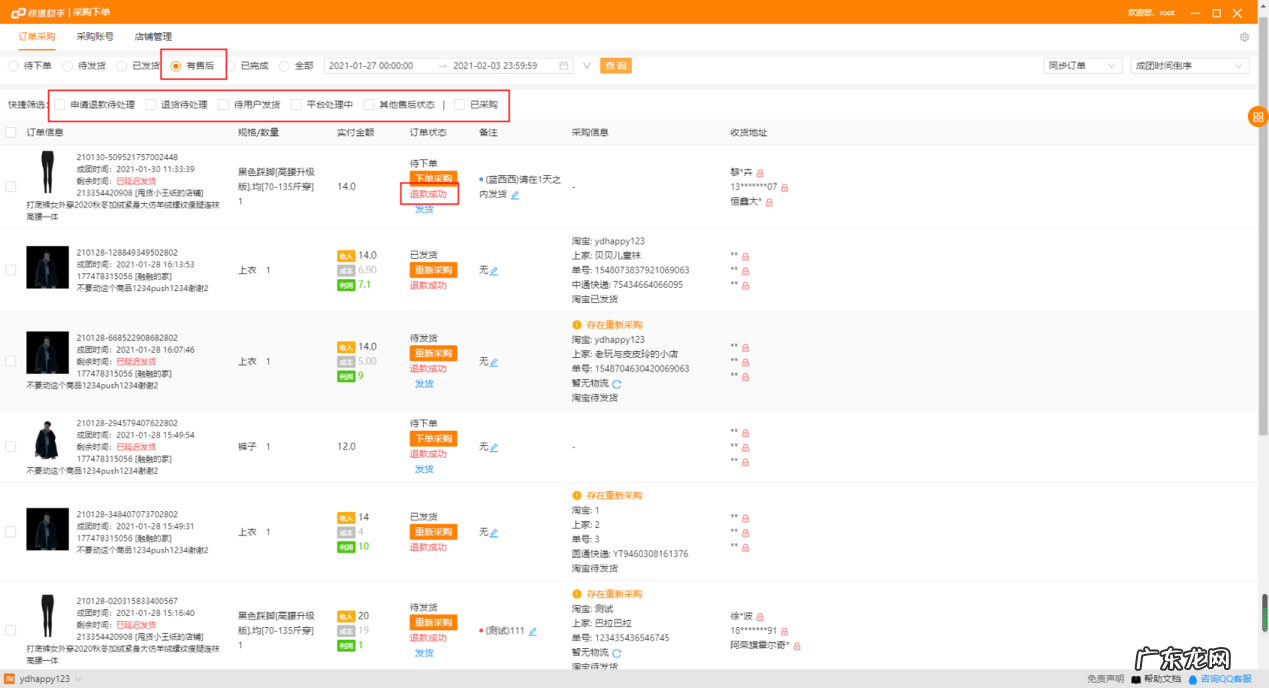The height and width of the screenshot is (688, 1269).
Task: Edit the note containing (测试)111
Action: 533,632
